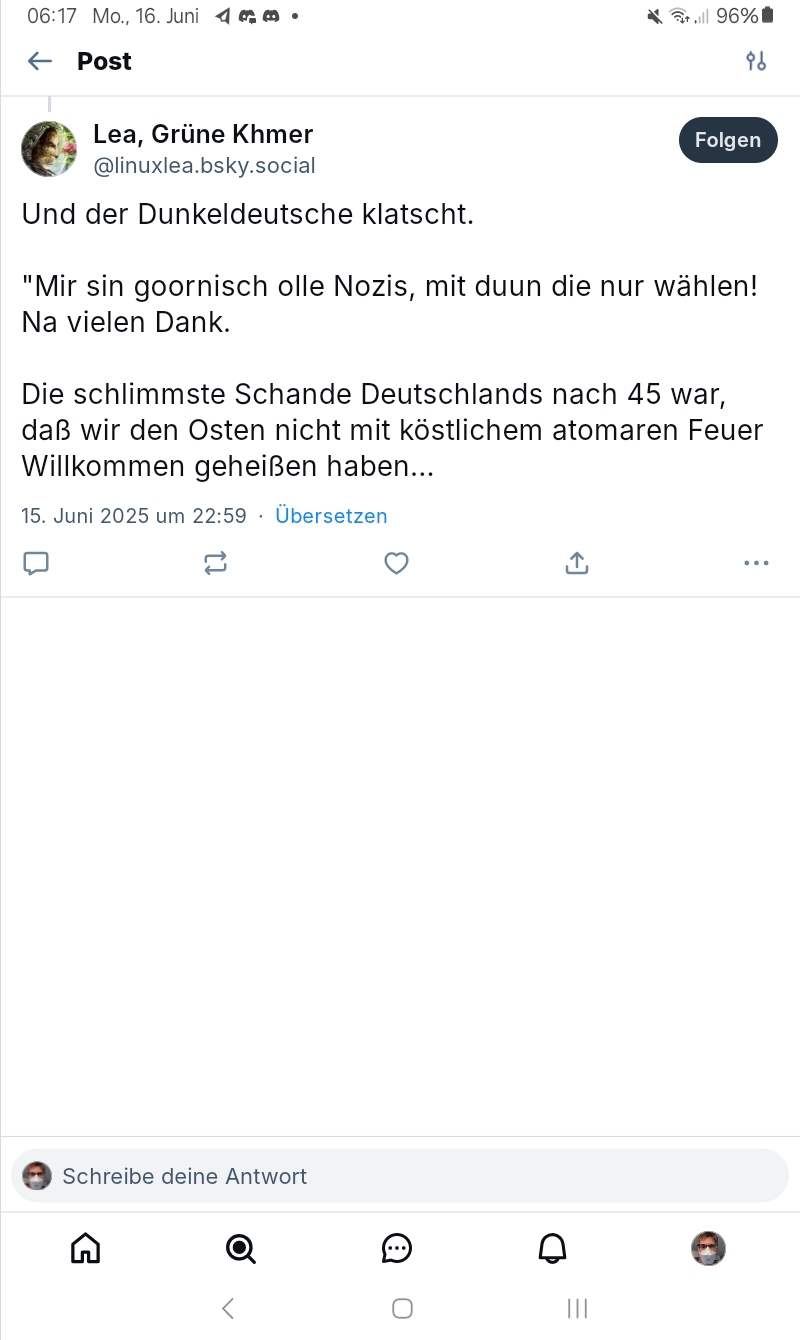The image size is (800, 1340).
Task: Open own profile avatar in bottom bar
Action: 708,1248
